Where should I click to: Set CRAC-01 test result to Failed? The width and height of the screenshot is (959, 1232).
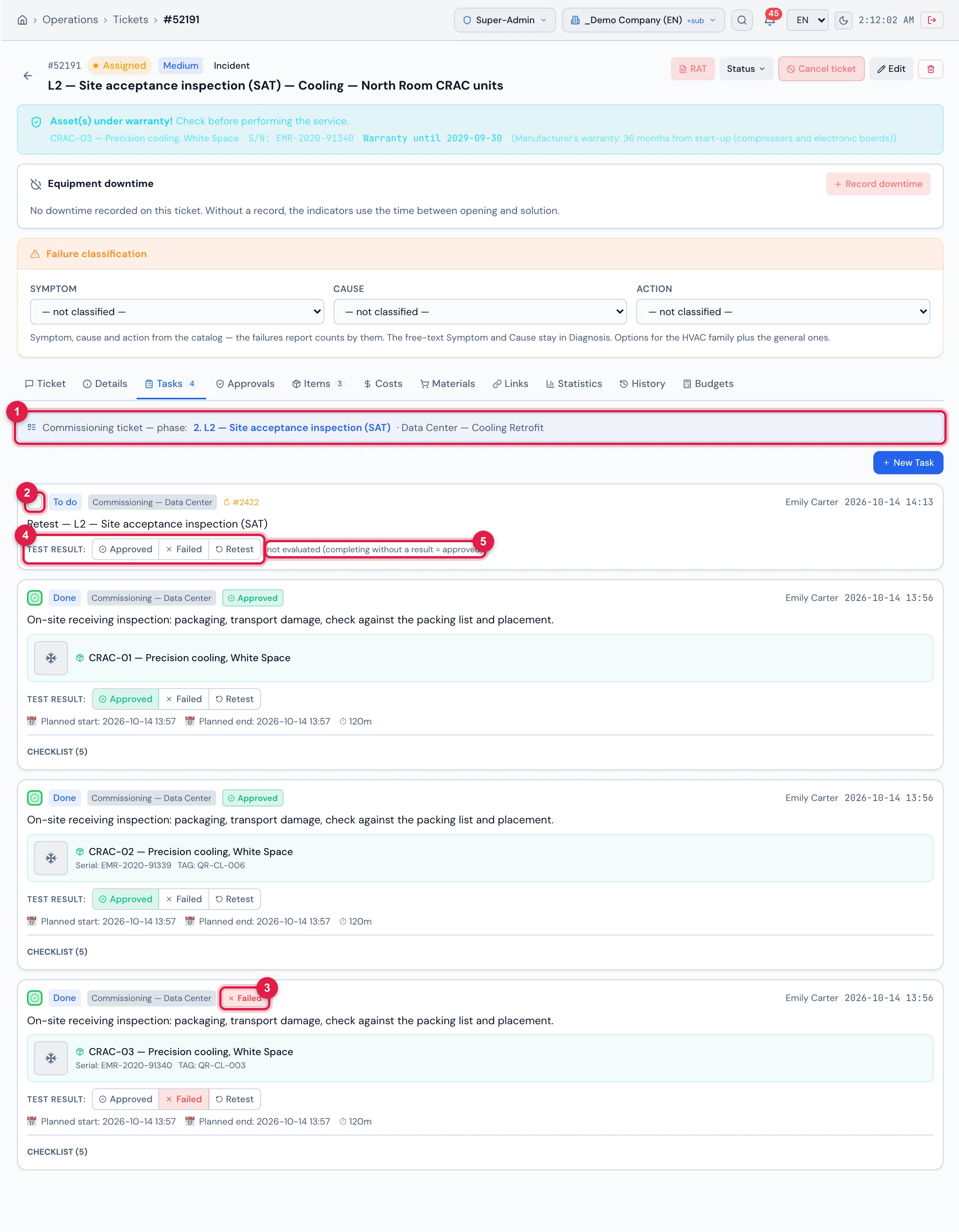184,699
